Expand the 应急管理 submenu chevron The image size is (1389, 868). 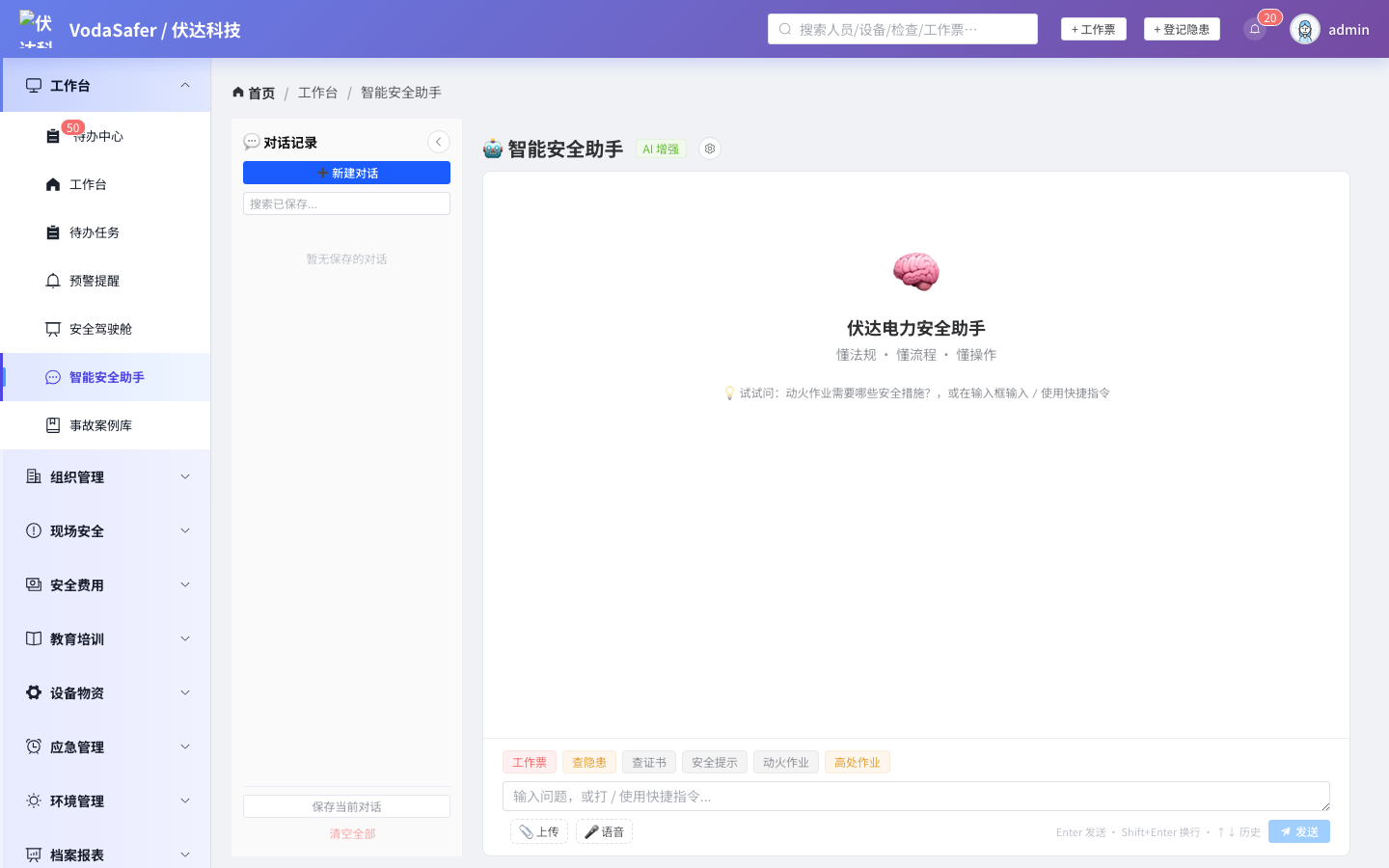tap(185, 746)
